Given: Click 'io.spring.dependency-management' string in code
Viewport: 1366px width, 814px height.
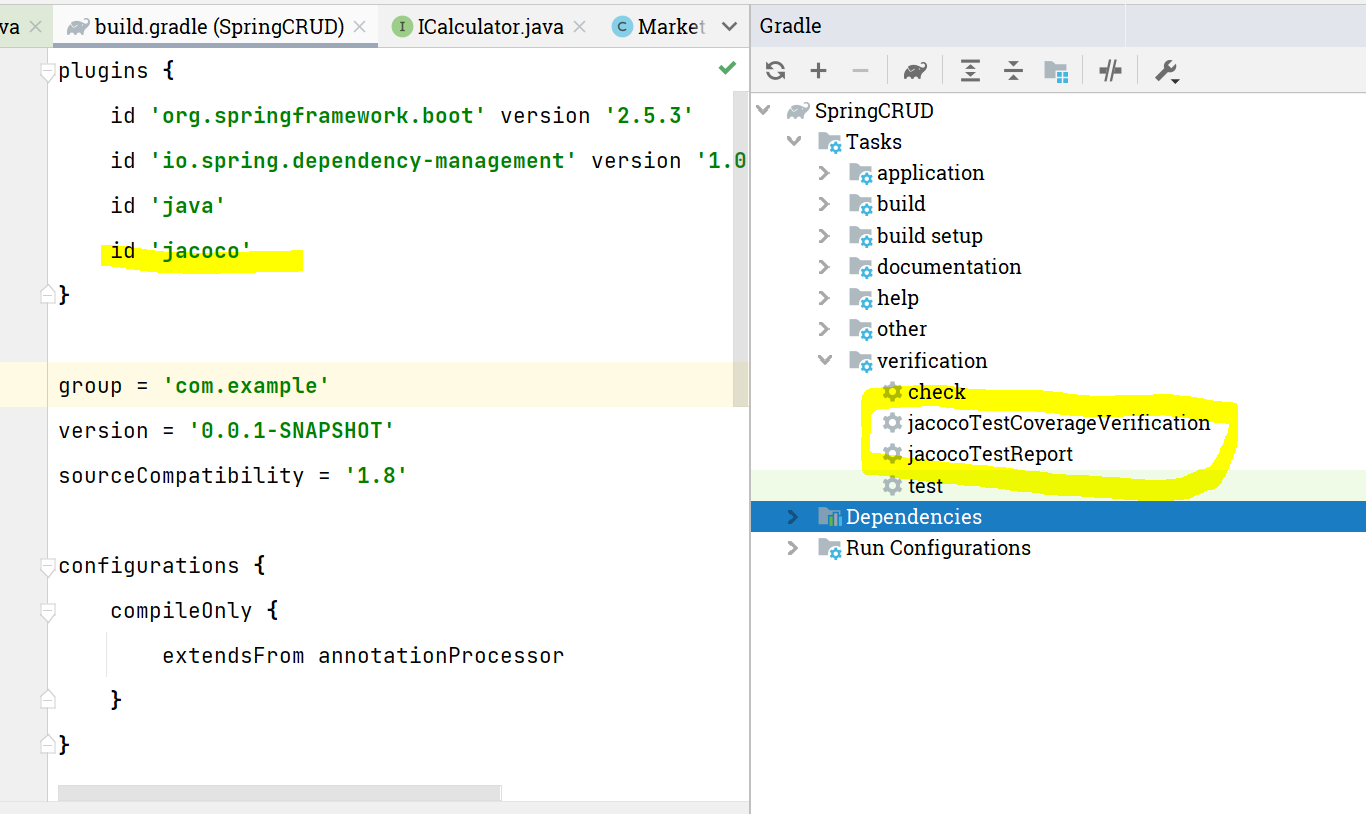Looking at the screenshot, I should point(364,161).
